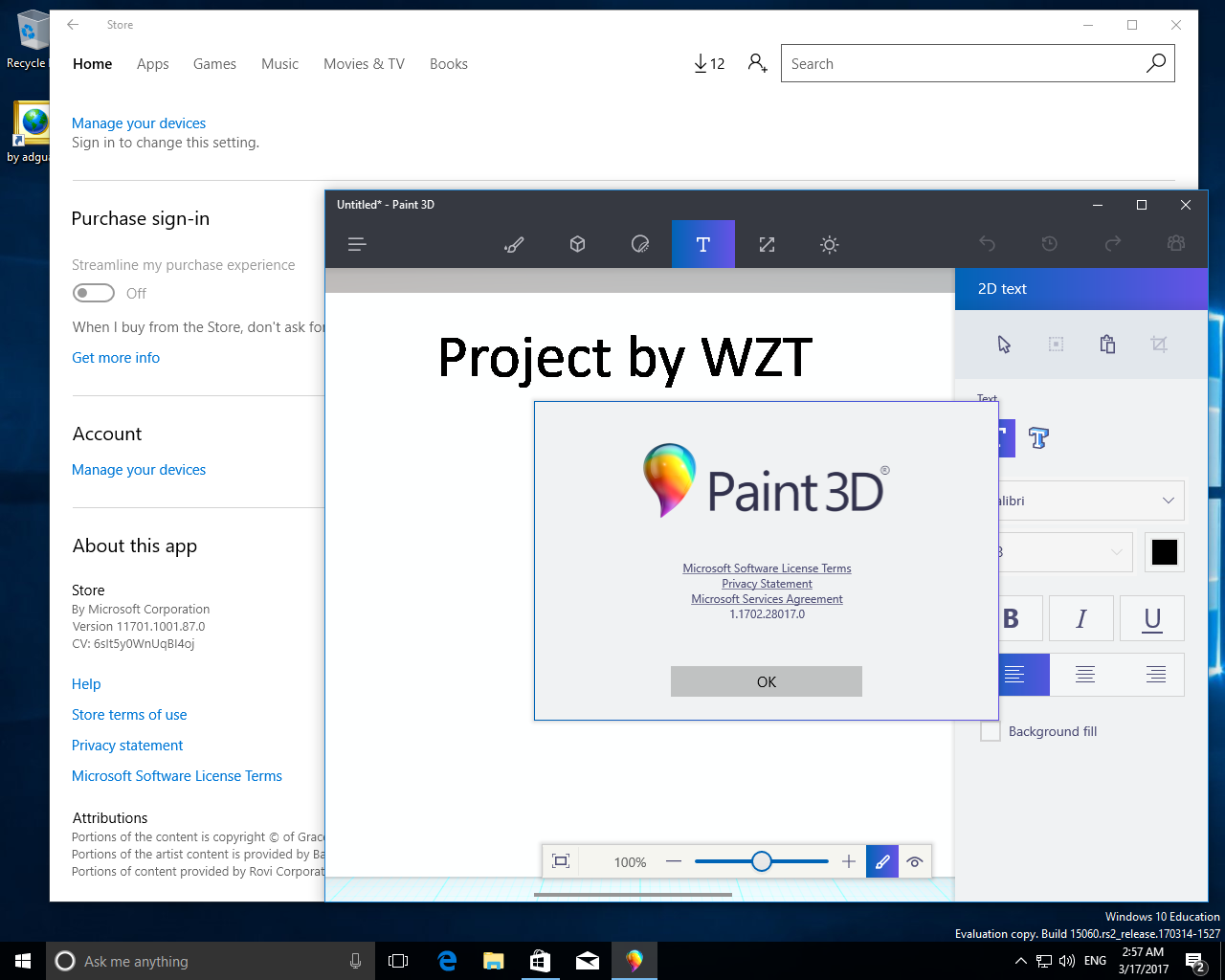Click the Store account sign-in icon
1225x980 pixels.
757,64
